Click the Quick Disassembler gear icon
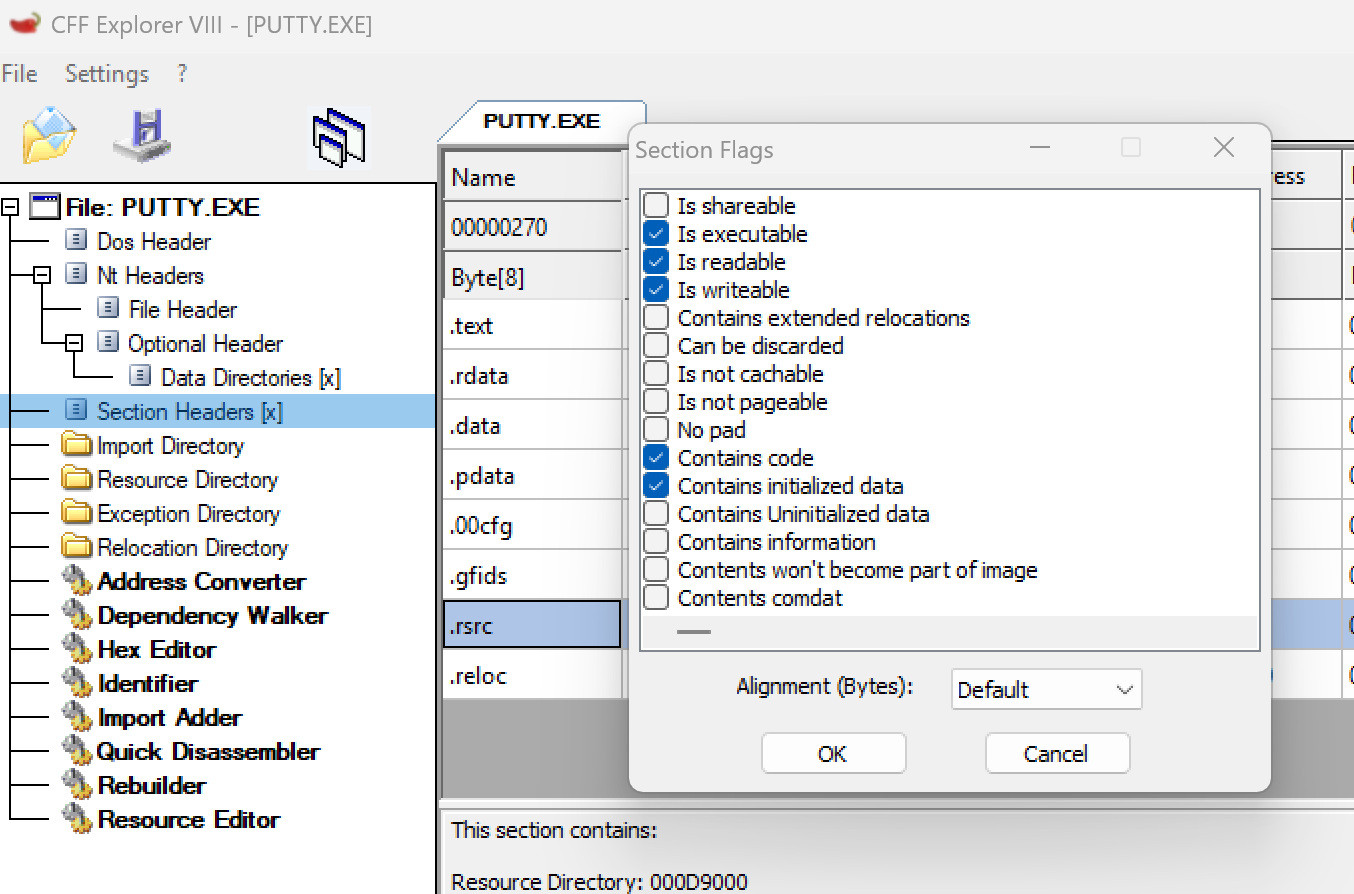The width and height of the screenshot is (1354, 894). point(77,751)
